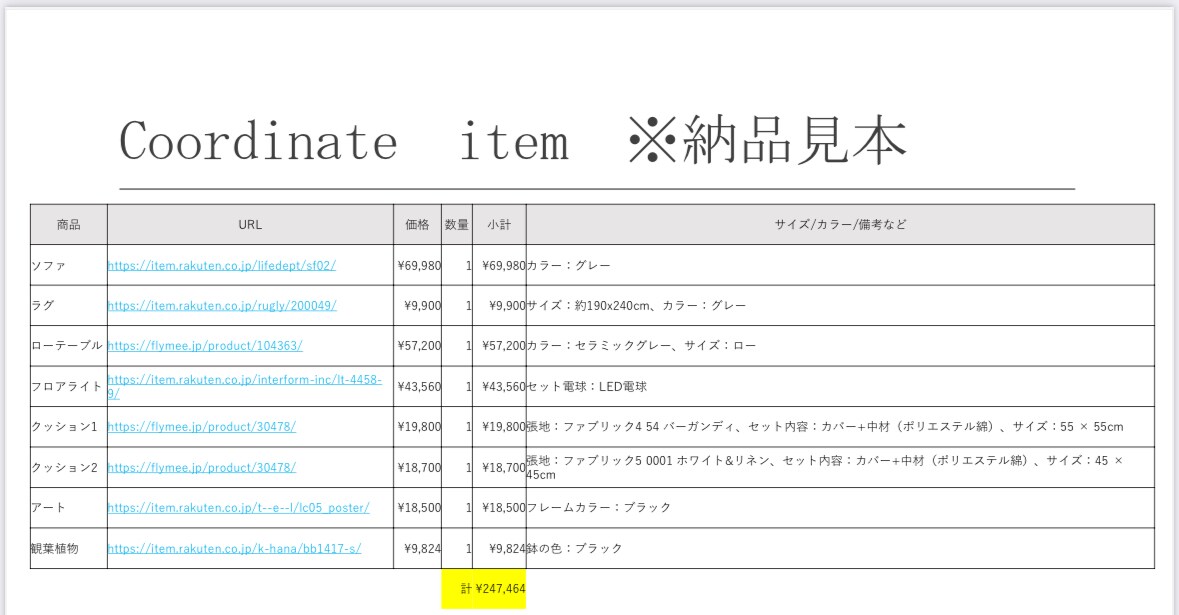Viewport: 1179px width, 615px height.
Task: Select the クッション1 product cell
Action: (68, 426)
